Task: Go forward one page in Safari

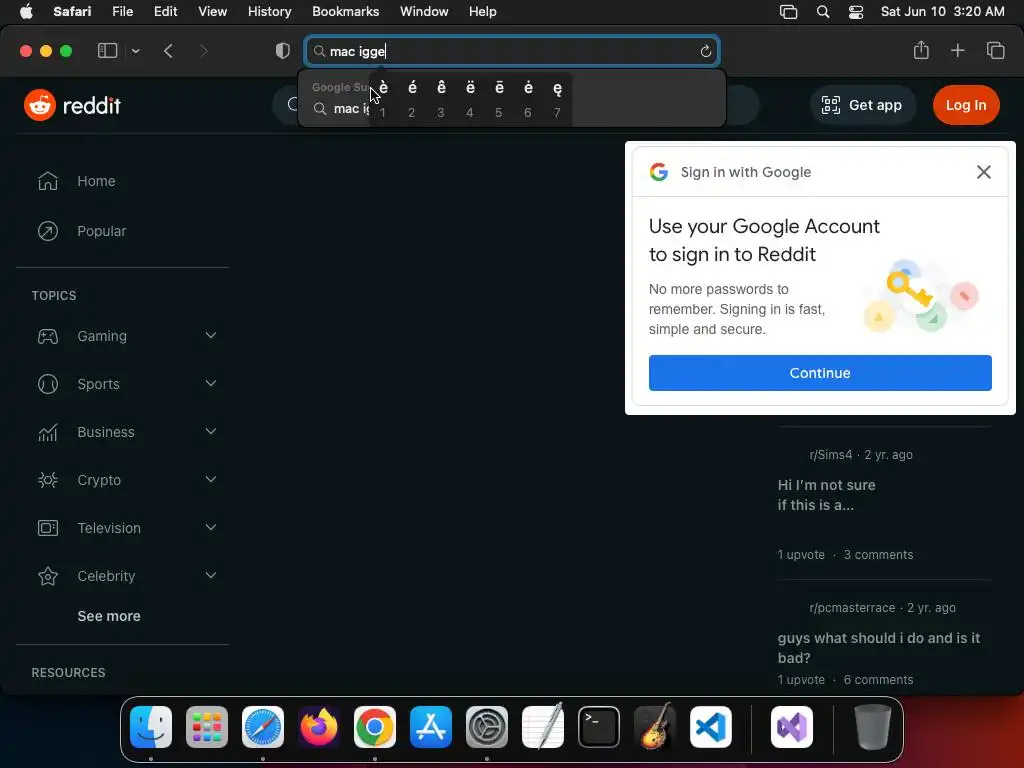Action: point(203,51)
